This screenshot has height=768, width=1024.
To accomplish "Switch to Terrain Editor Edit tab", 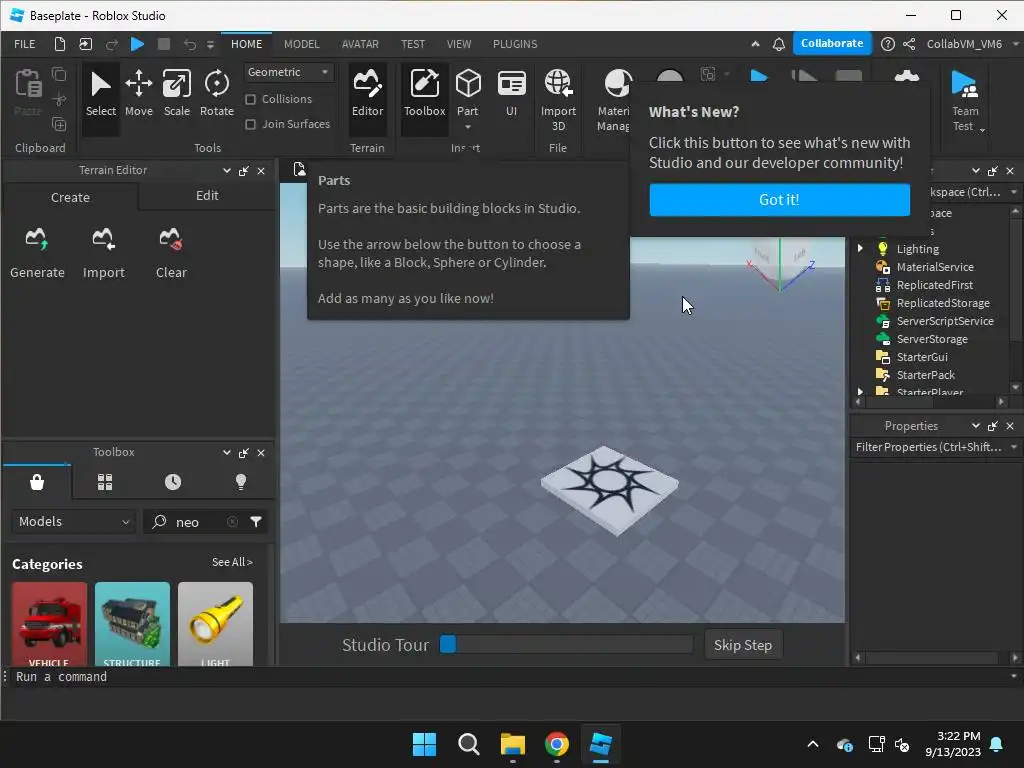I will (207, 195).
